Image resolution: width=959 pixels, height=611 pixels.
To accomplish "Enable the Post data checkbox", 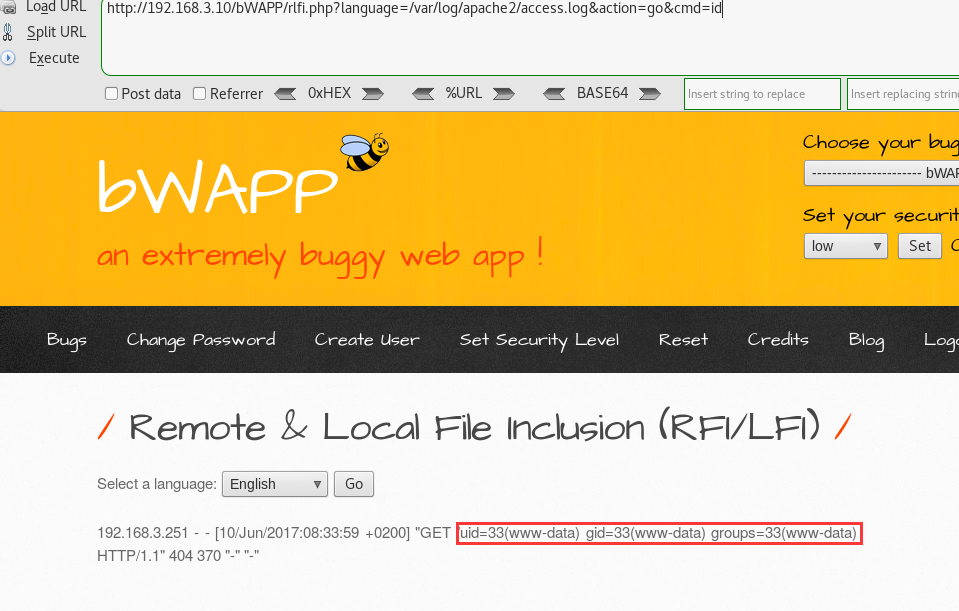I will (x=111, y=94).
